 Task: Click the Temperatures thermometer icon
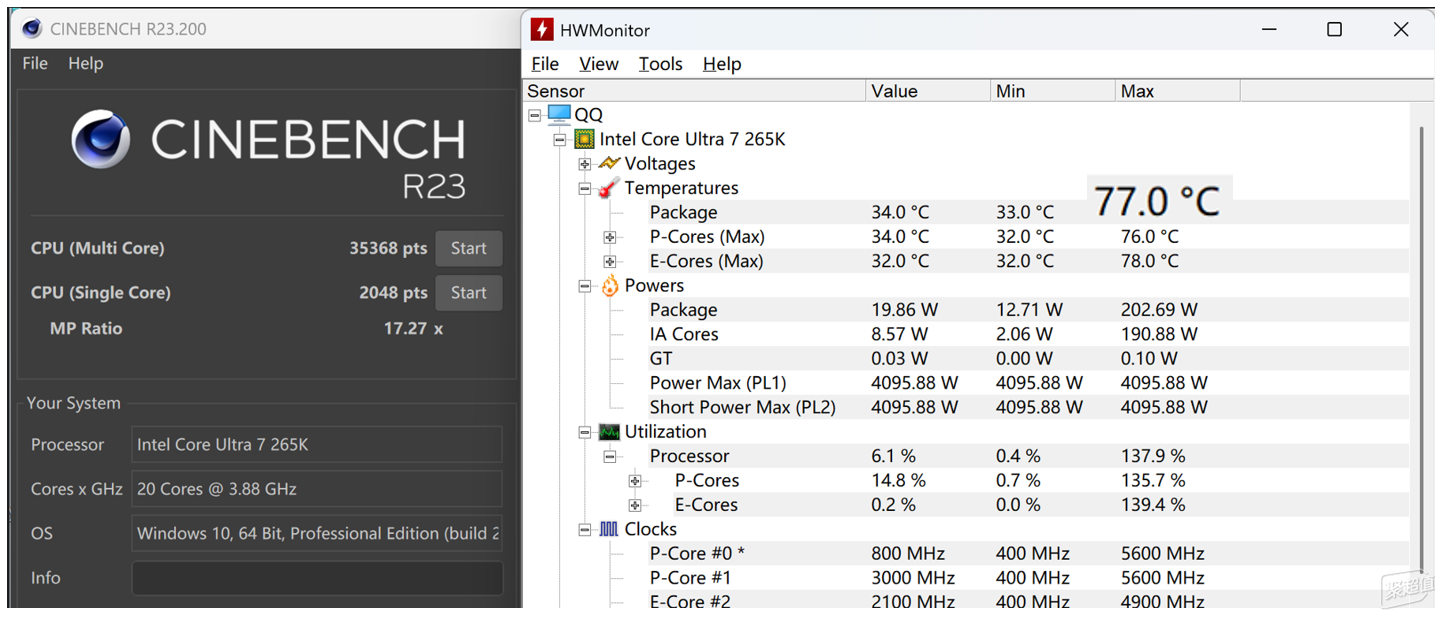(x=609, y=188)
